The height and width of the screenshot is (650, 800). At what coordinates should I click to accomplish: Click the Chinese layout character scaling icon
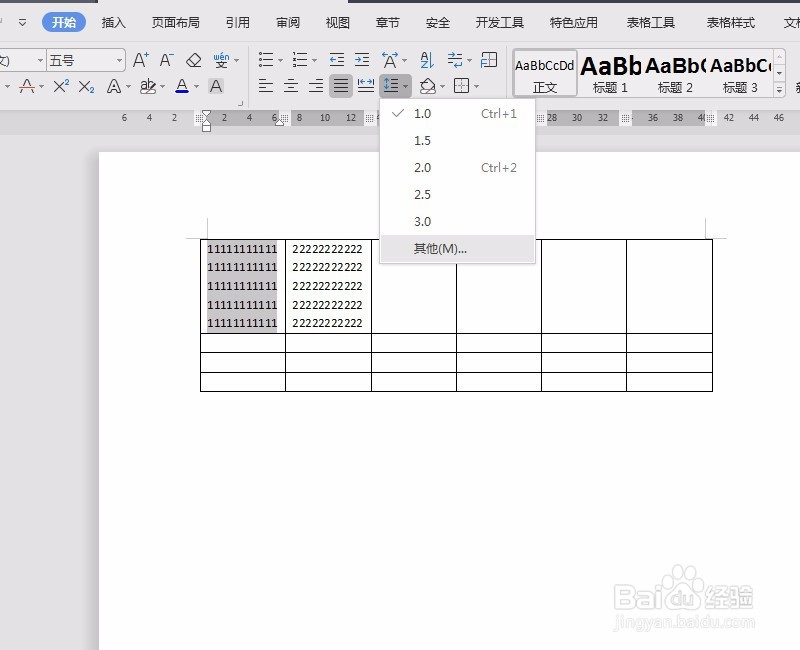(390, 60)
